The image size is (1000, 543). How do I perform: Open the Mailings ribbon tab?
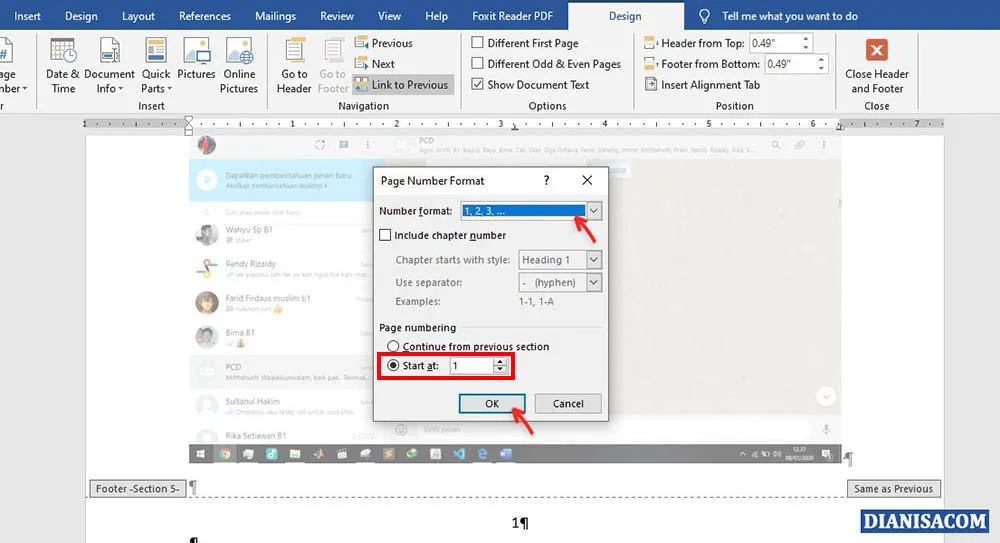click(275, 16)
